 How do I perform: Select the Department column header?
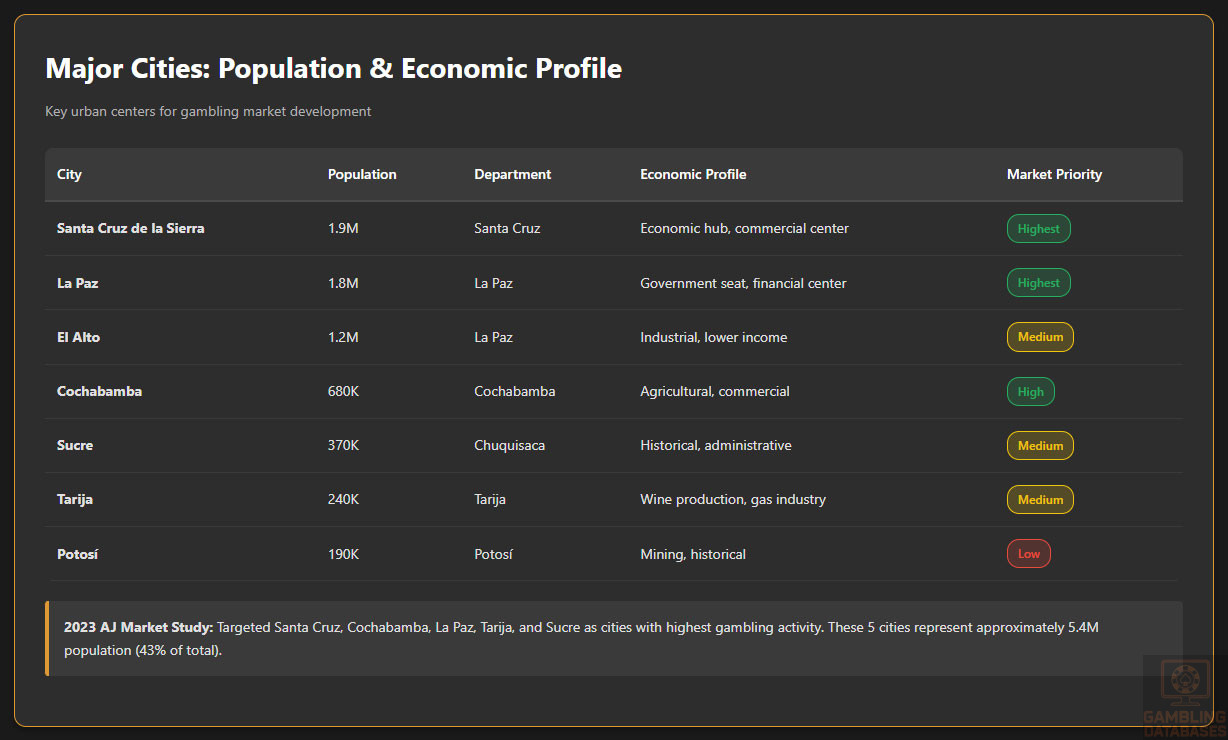click(512, 174)
